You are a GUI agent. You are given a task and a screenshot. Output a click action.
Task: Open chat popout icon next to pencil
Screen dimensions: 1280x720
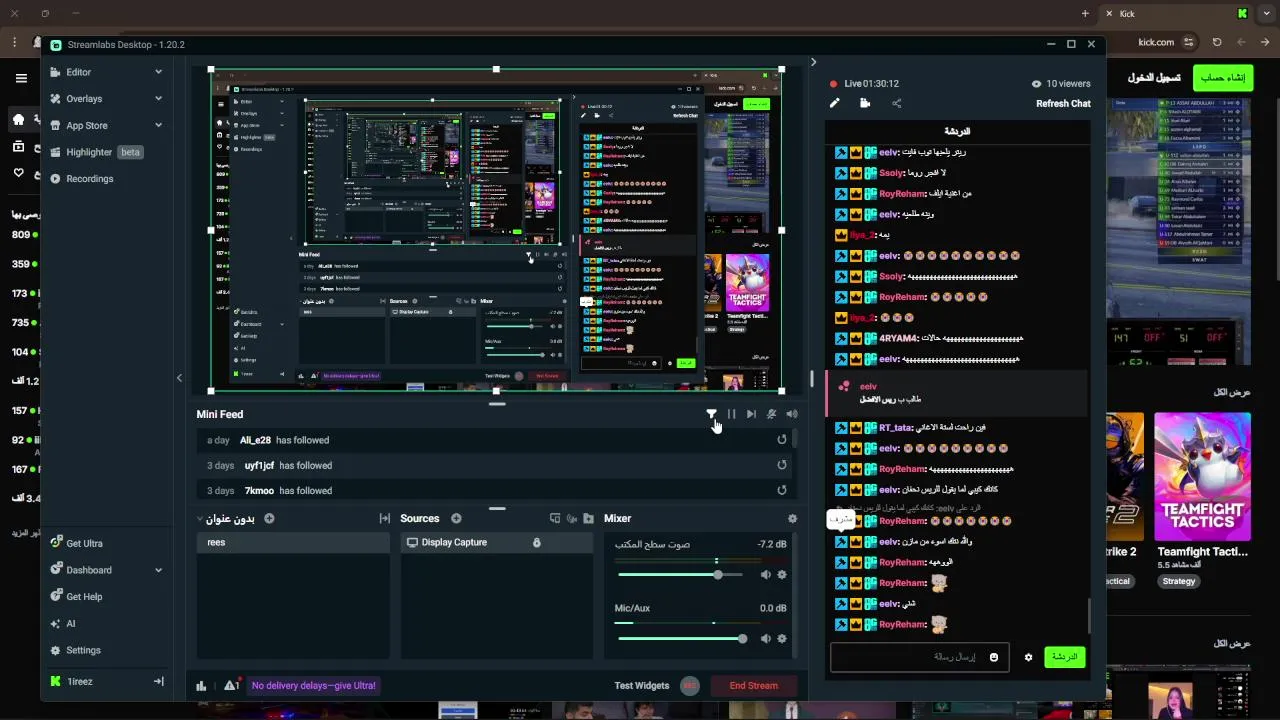point(865,103)
